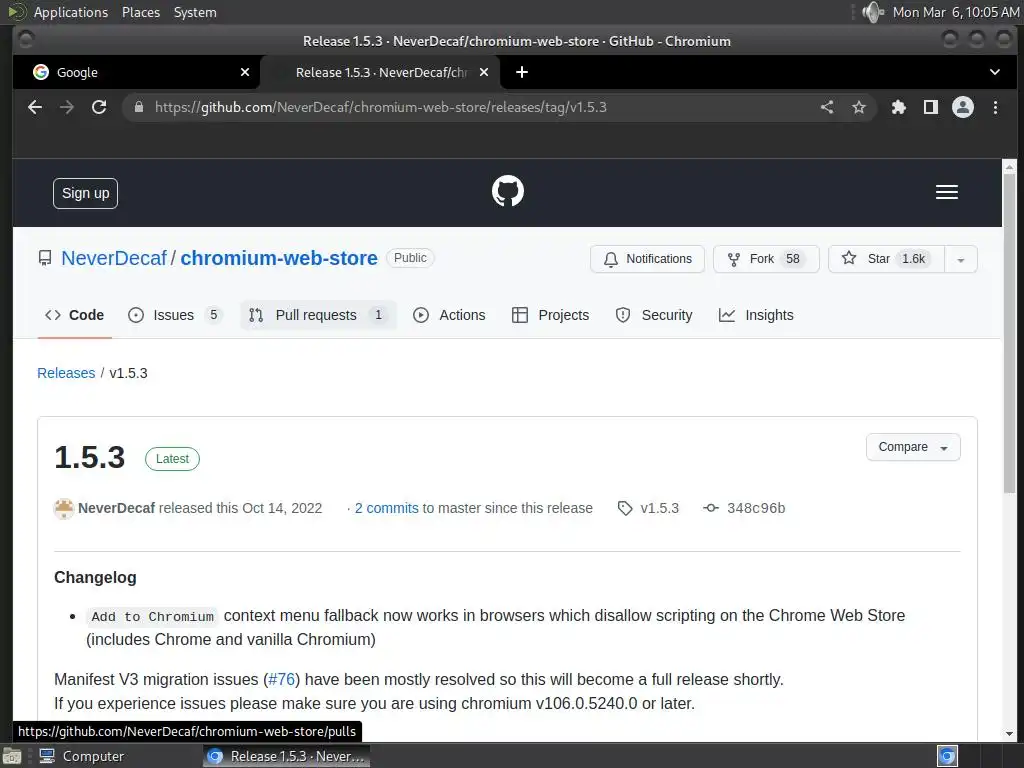The width and height of the screenshot is (1024, 768).
Task: Click the Chromium icon in bottom-right tray
Action: point(947,756)
